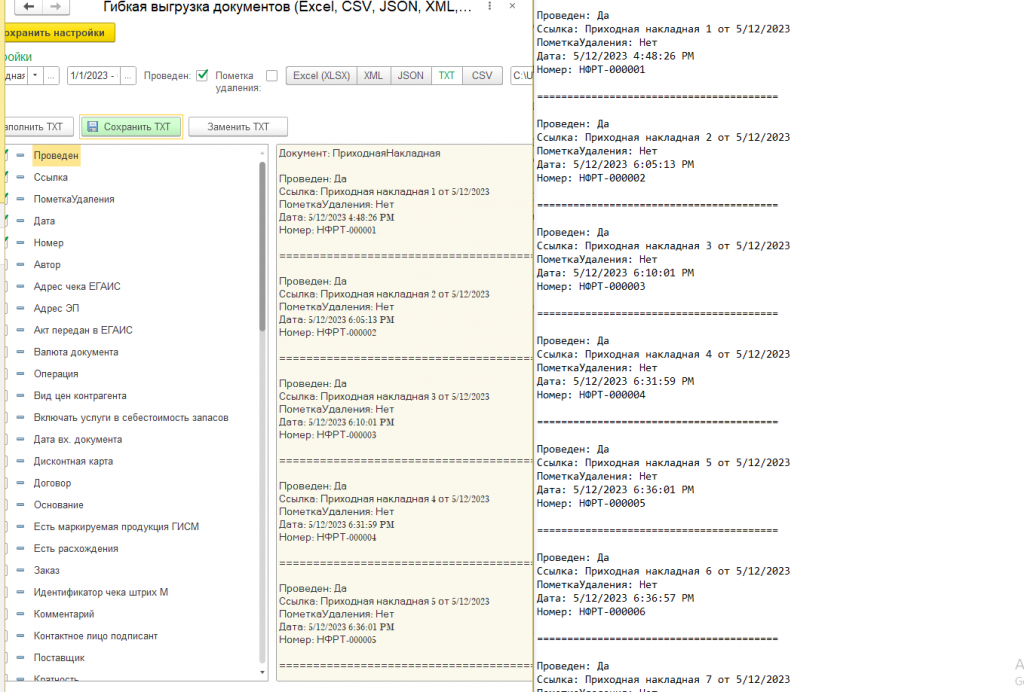Switch to the TXT format tab
1024x692 pixels.
click(447, 76)
